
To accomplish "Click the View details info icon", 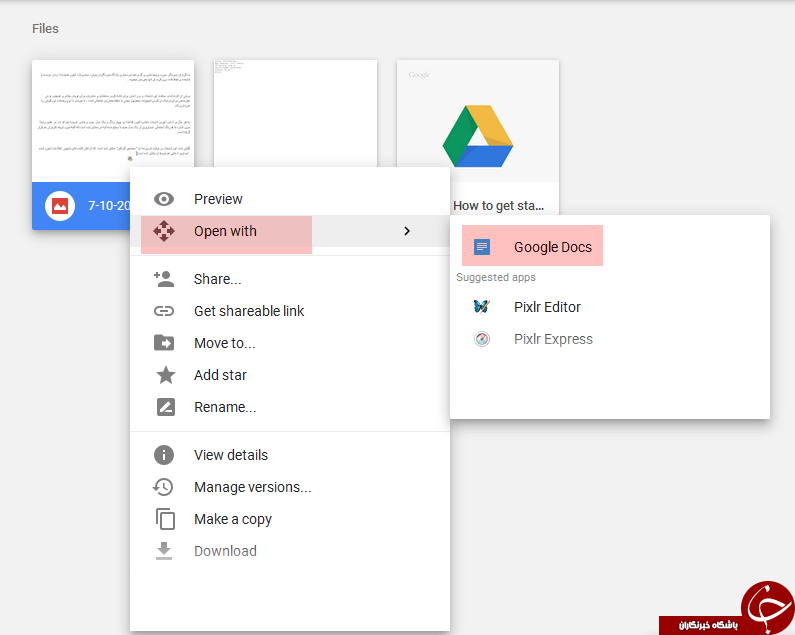I will click(164, 455).
